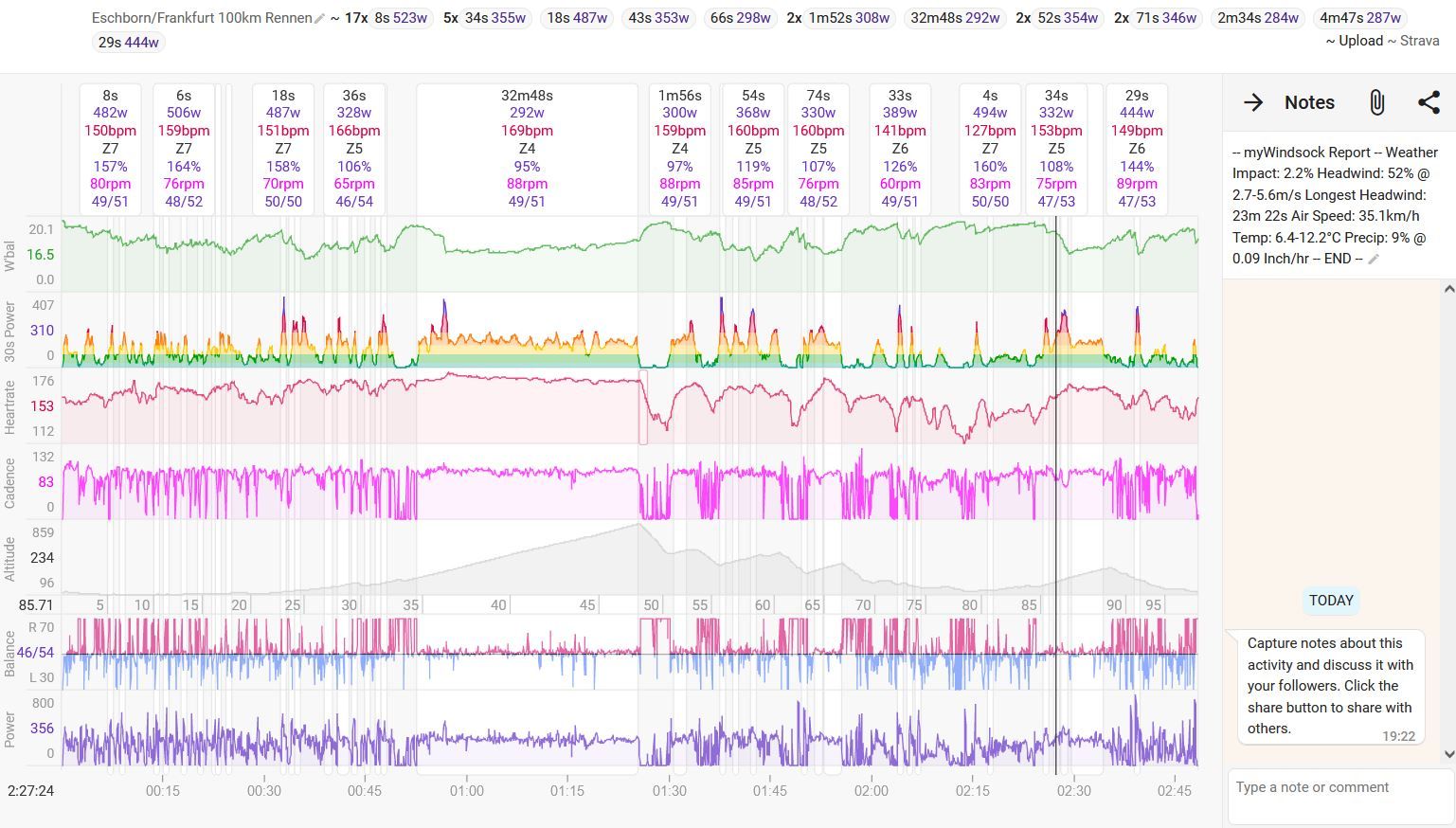Edit the activity title with pencil icon
The image size is (1456, 828).
(320, 18)
